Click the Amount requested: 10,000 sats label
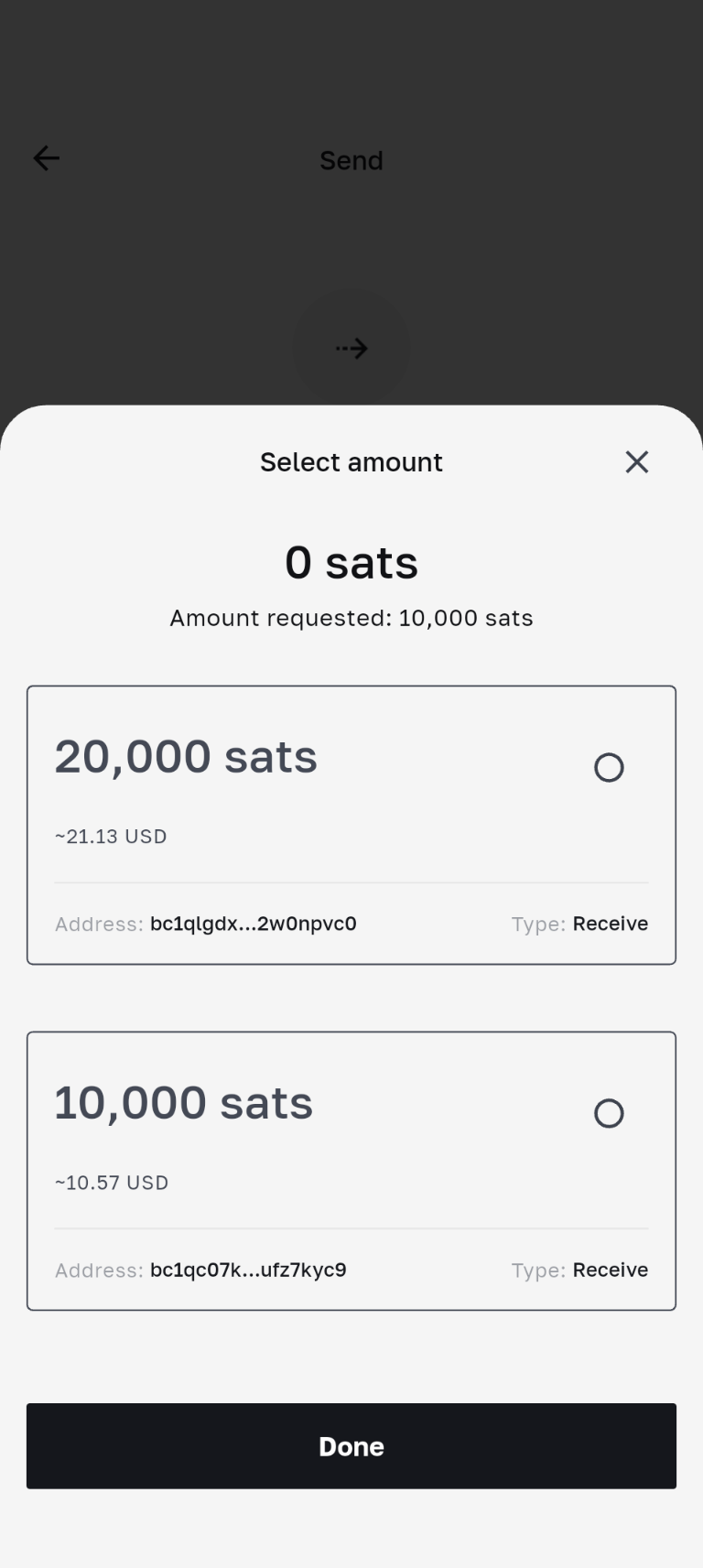This screenshot has height=1568, width=703. click(x=351, y=618)
